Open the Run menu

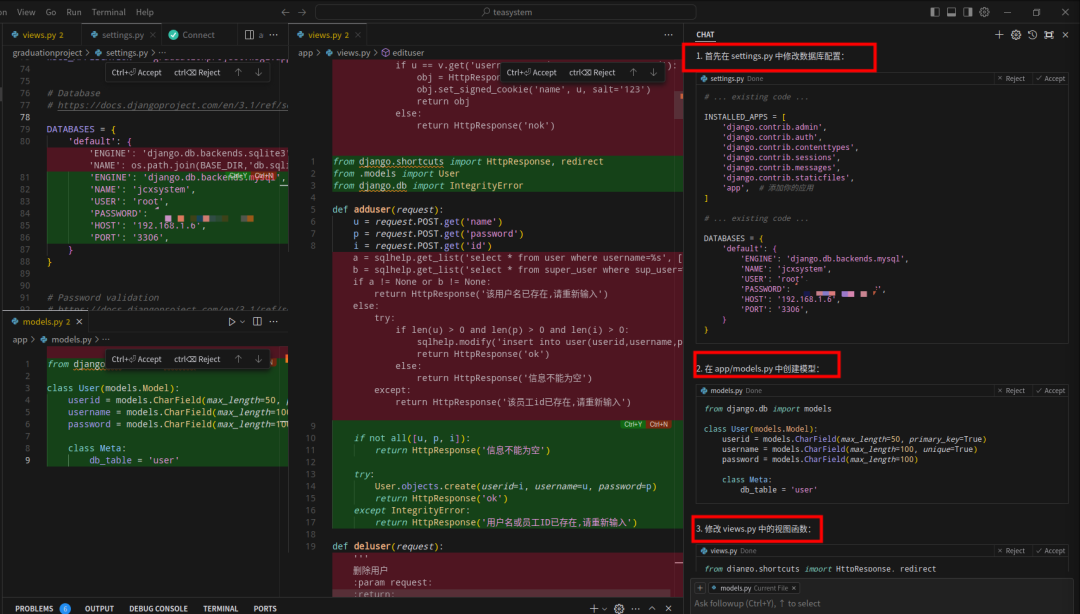pos(74,12)
